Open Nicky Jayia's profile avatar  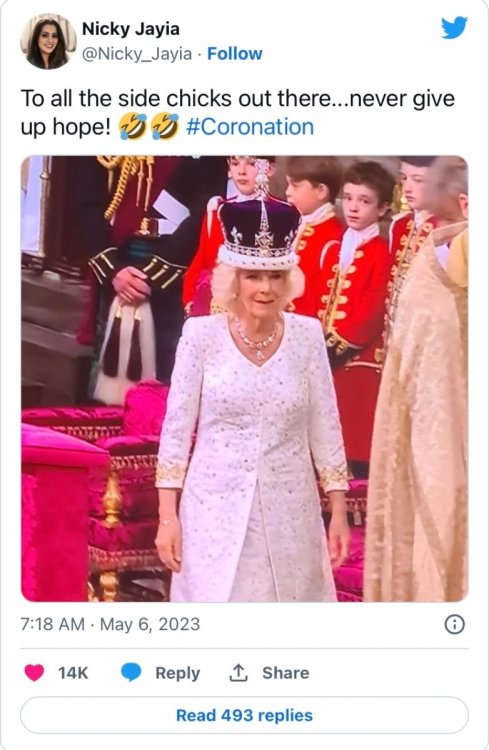tap(48, 42)
